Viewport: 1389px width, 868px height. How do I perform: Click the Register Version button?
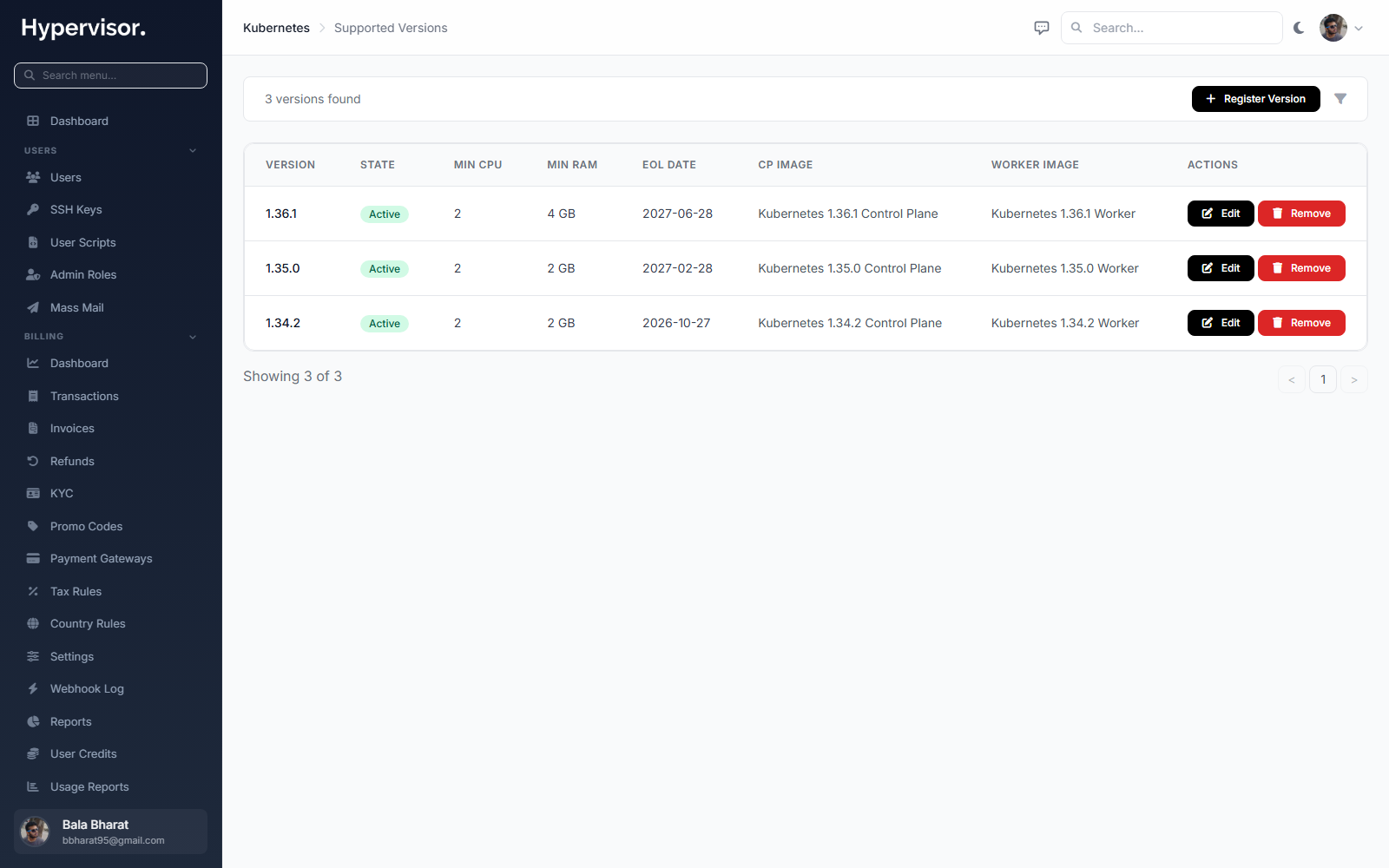pyautogui.click(x=1256, y=99)
